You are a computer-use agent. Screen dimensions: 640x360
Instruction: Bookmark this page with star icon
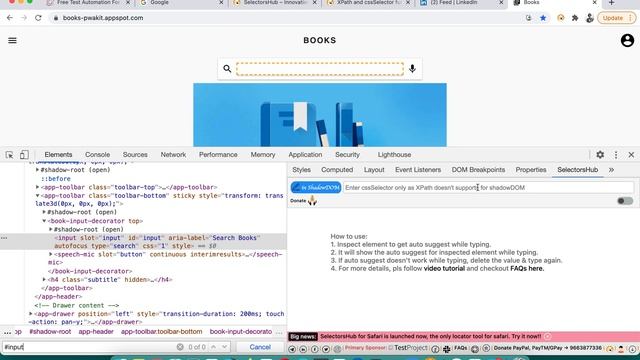(543, 18)
